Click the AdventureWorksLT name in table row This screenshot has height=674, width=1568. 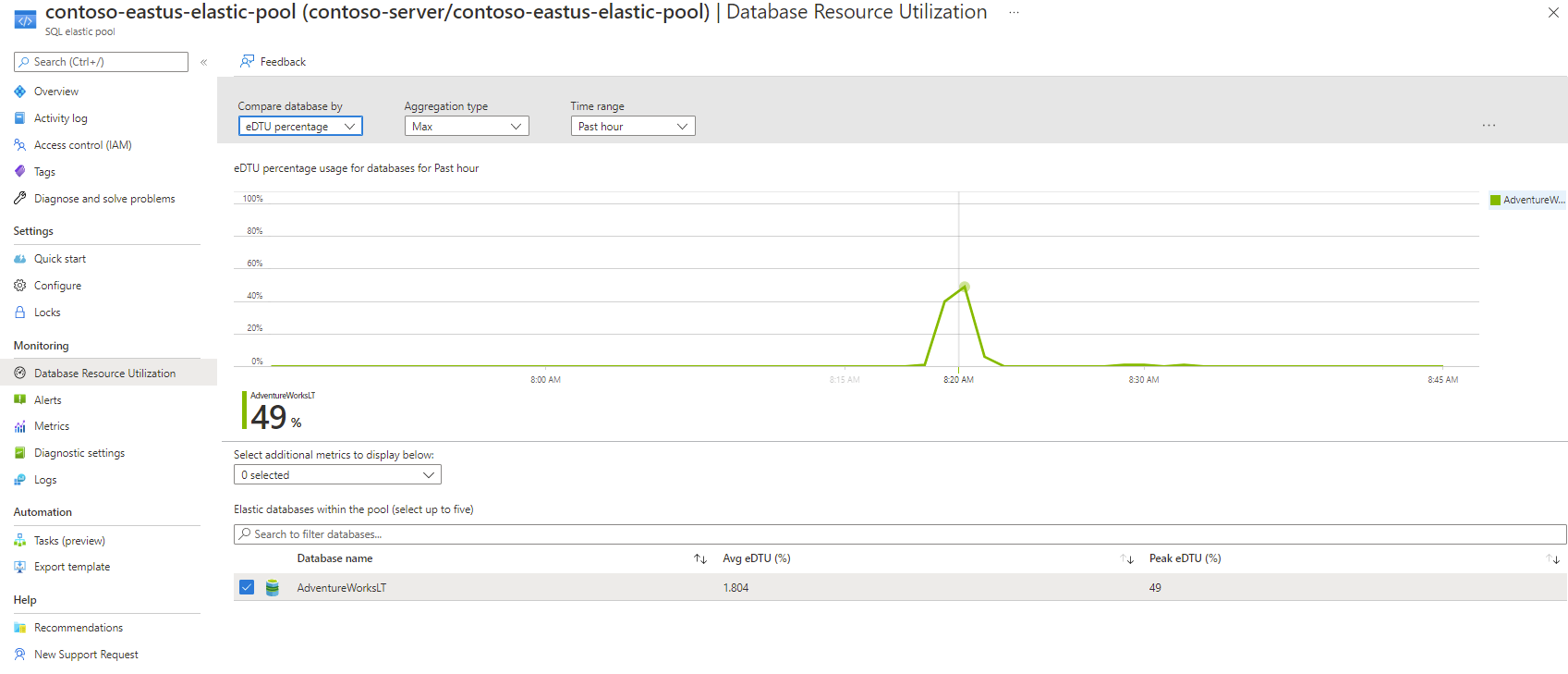342,588
